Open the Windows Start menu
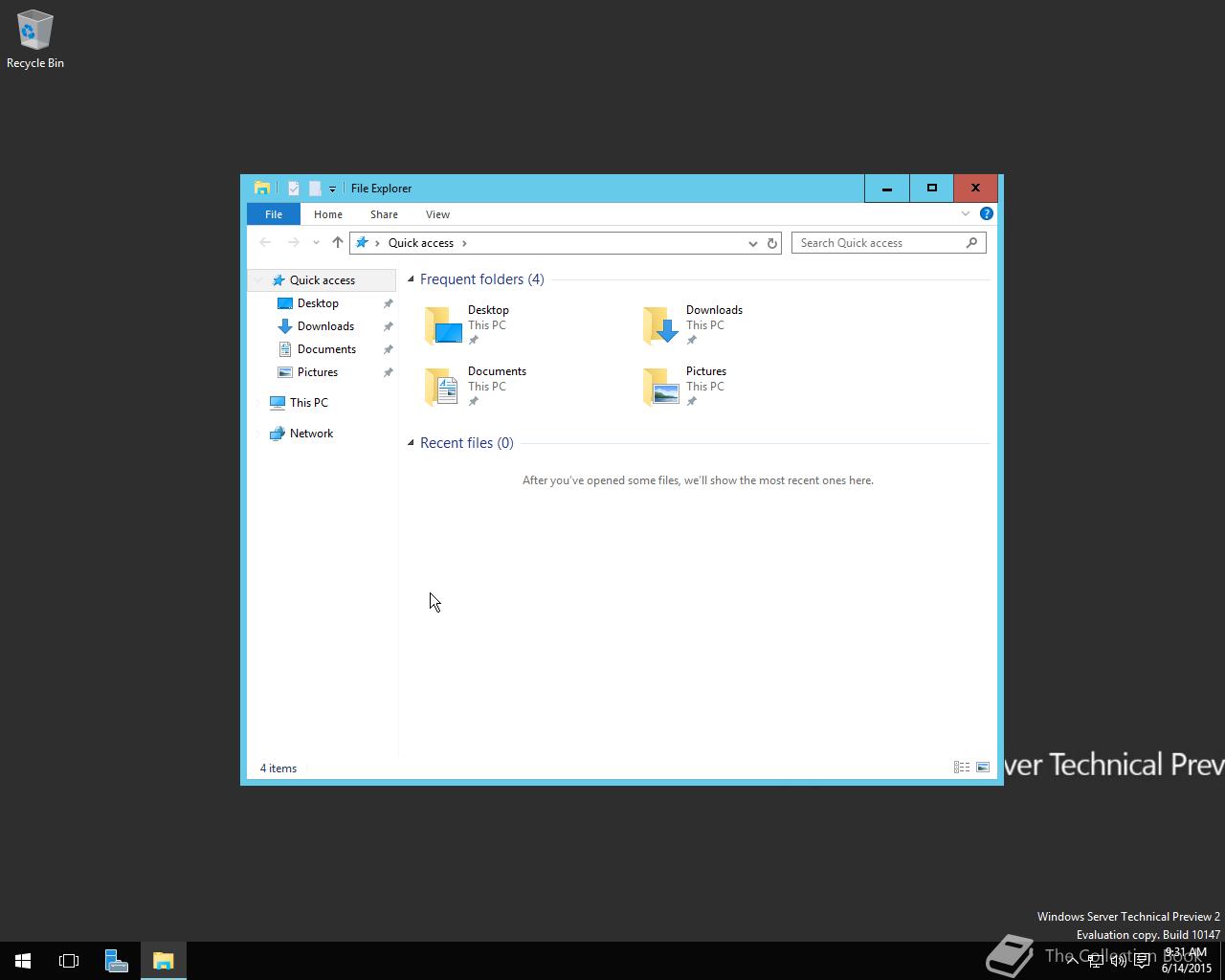 click(23, 961)
